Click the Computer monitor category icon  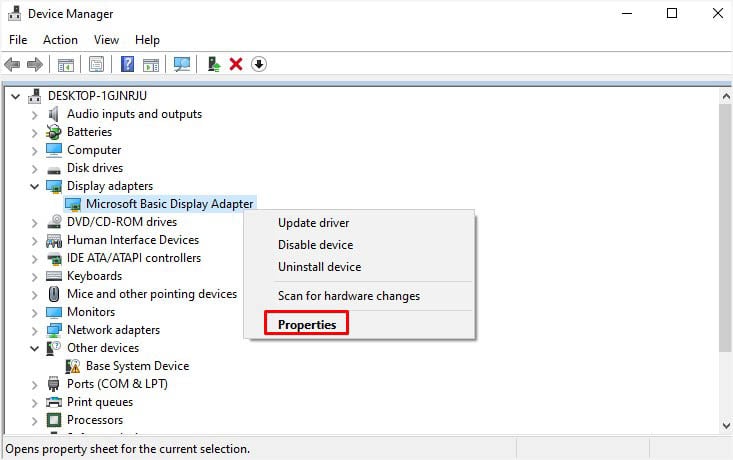(54, 150)
